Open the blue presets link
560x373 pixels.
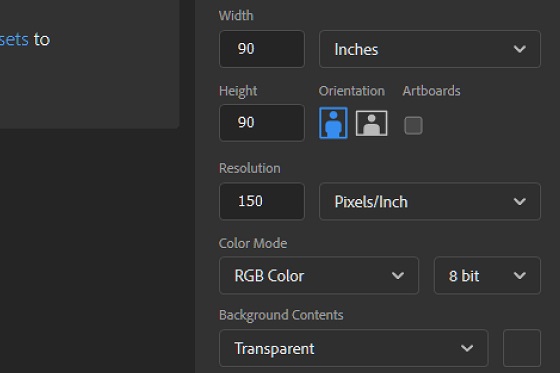click(14, 39)
